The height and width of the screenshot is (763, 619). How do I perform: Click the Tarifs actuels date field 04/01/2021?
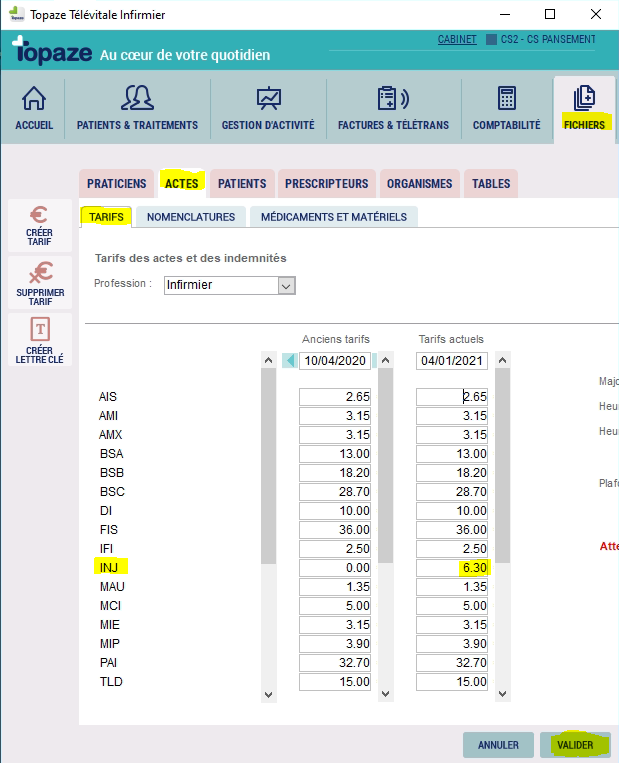pos(452,361)
